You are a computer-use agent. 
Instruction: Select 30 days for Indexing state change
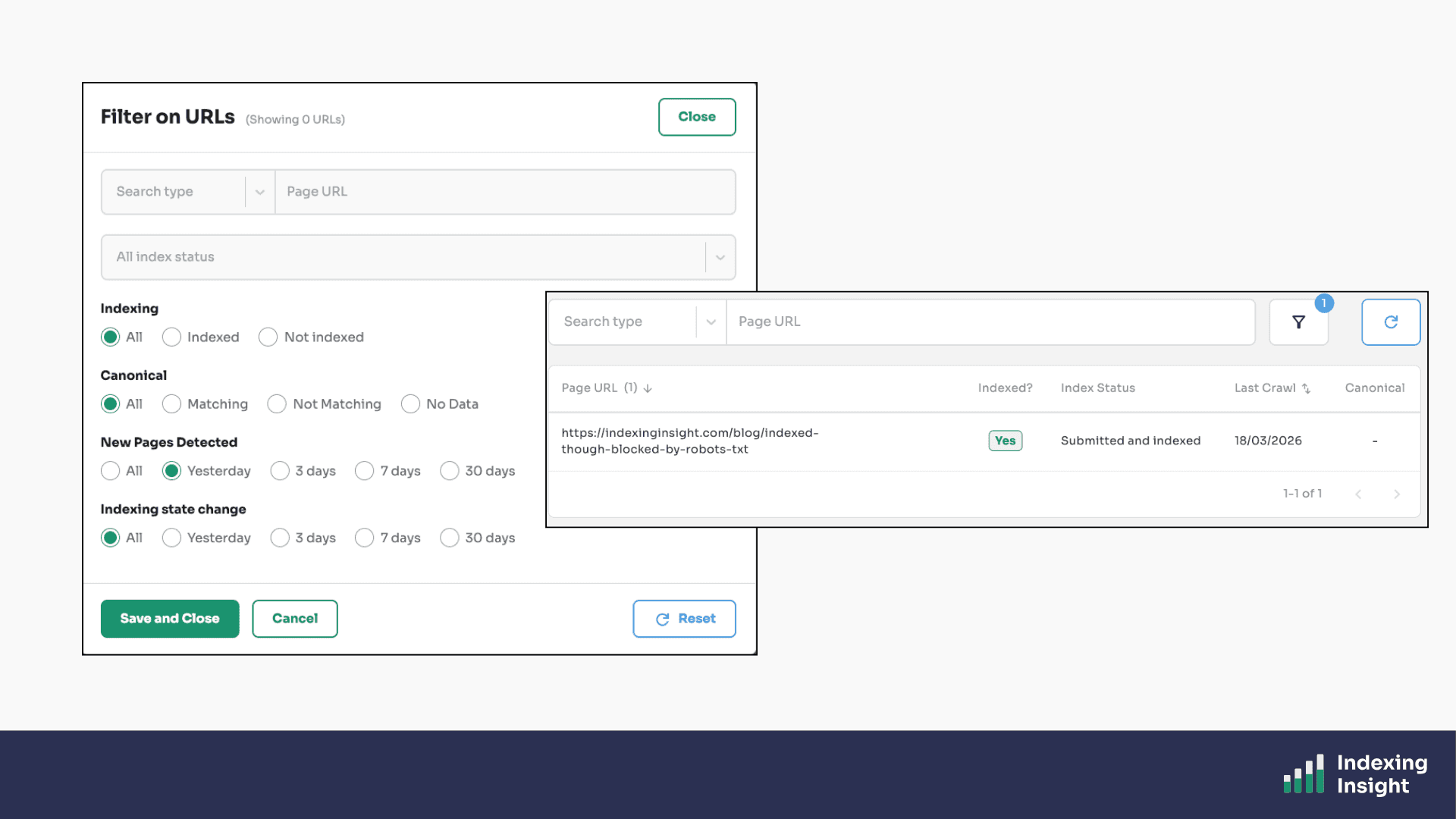coord(450,538)
